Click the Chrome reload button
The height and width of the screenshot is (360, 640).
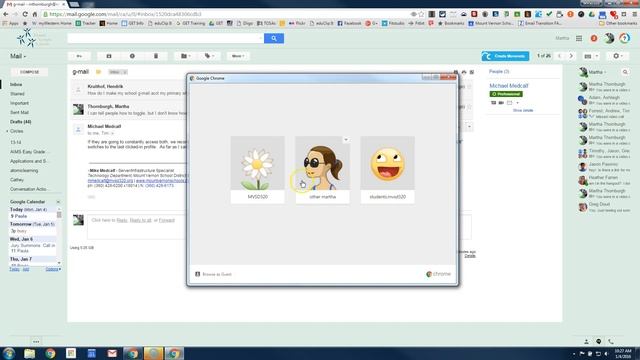click(25, 14)
